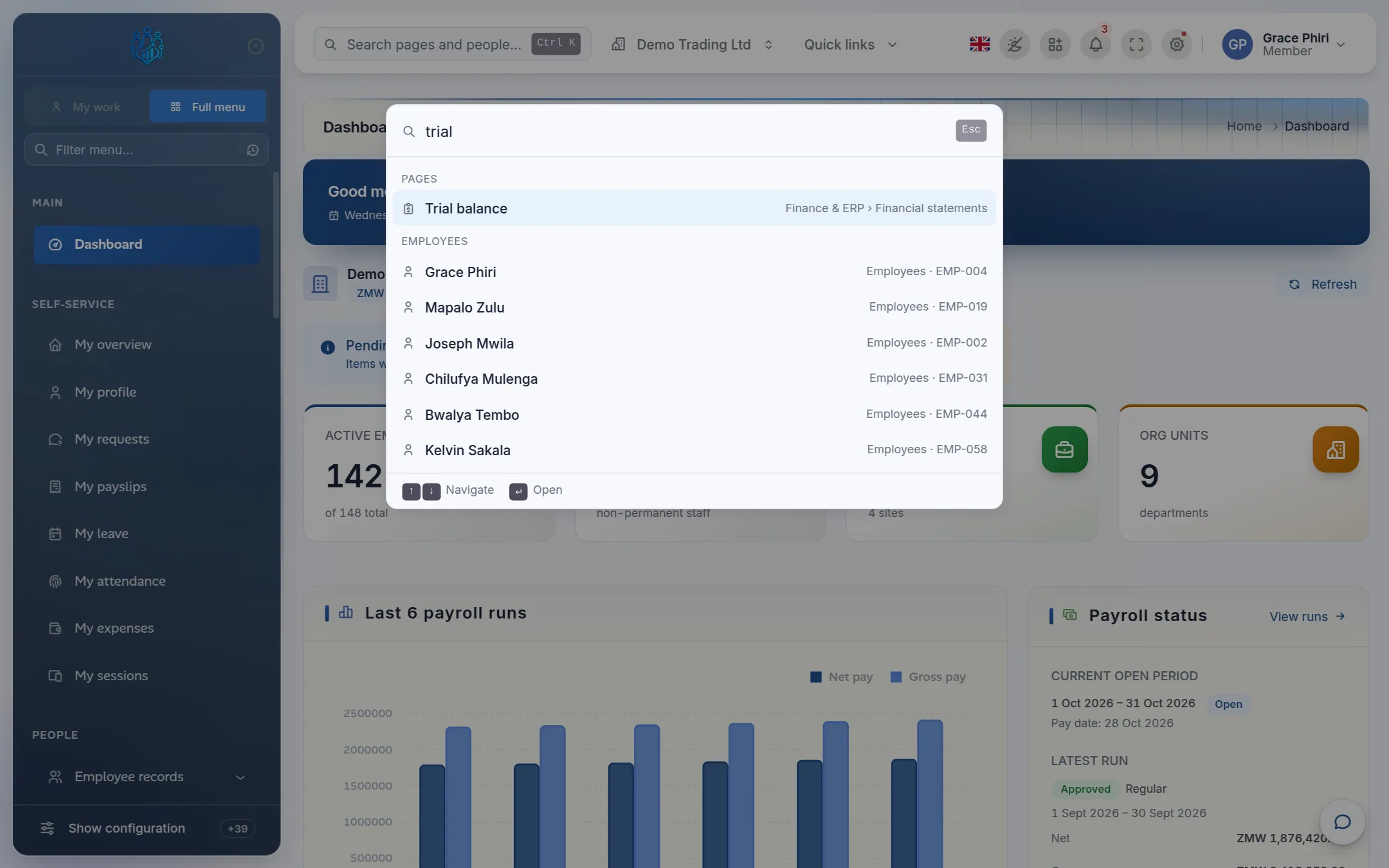
Task: Open the notifications bell icon
Action: [1096, 44]
